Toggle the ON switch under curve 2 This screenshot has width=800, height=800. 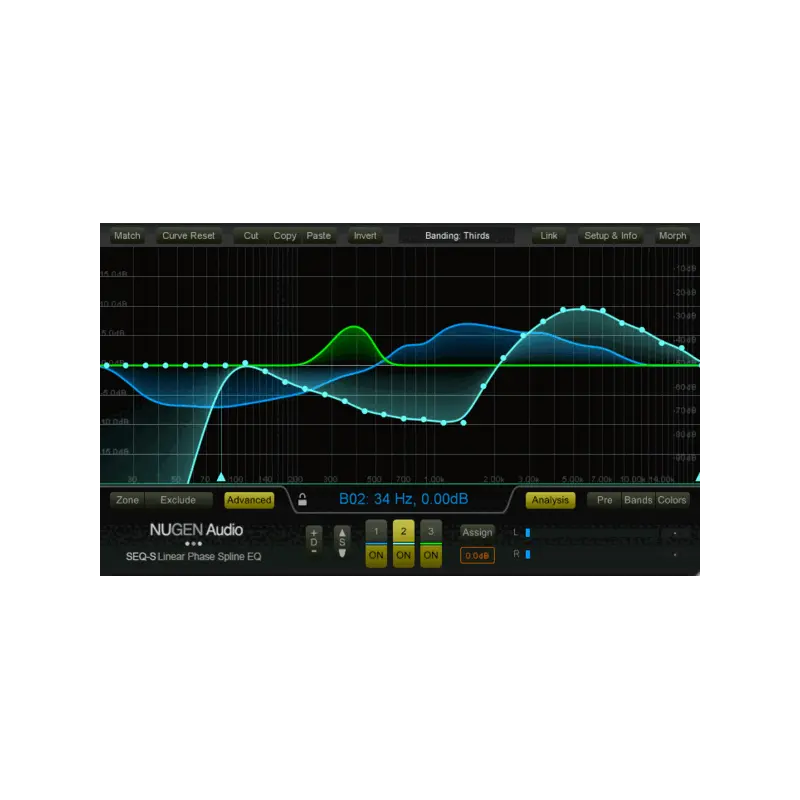pyautogui.click(x=404, y=555)
